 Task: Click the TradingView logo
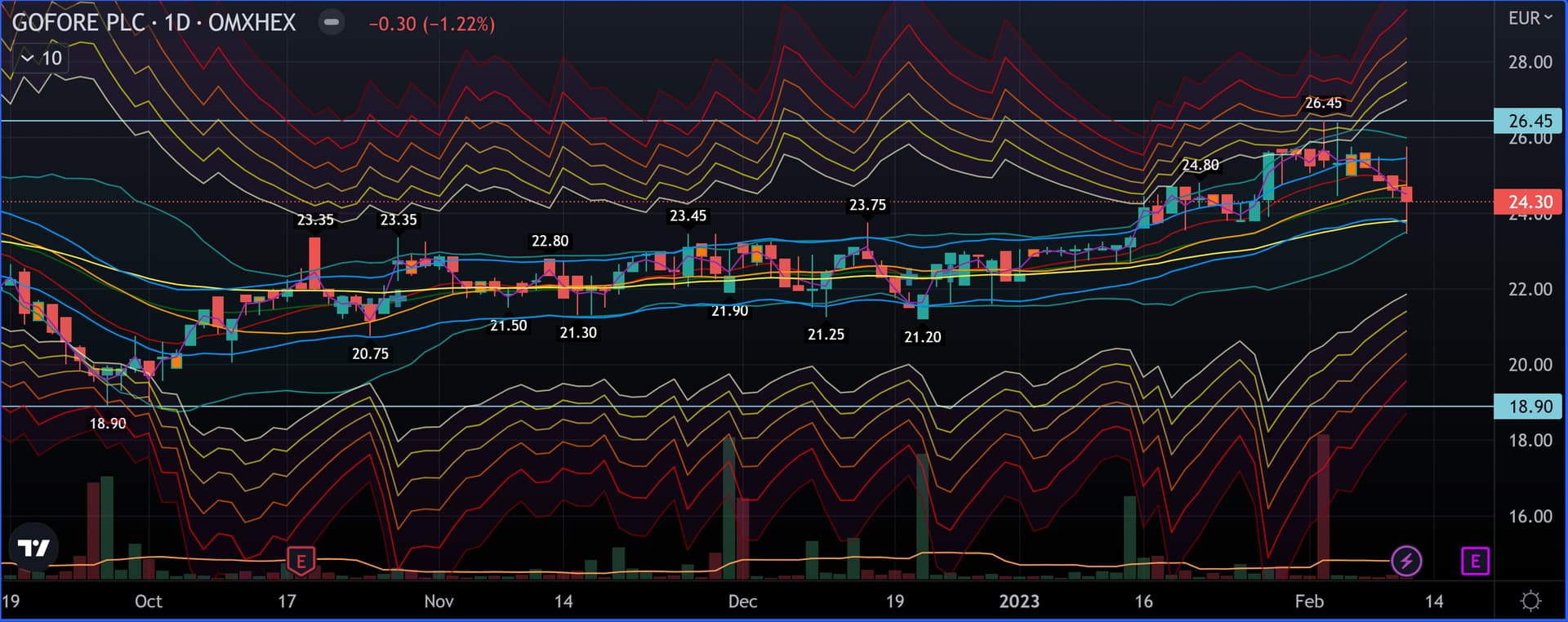point(33,548)
